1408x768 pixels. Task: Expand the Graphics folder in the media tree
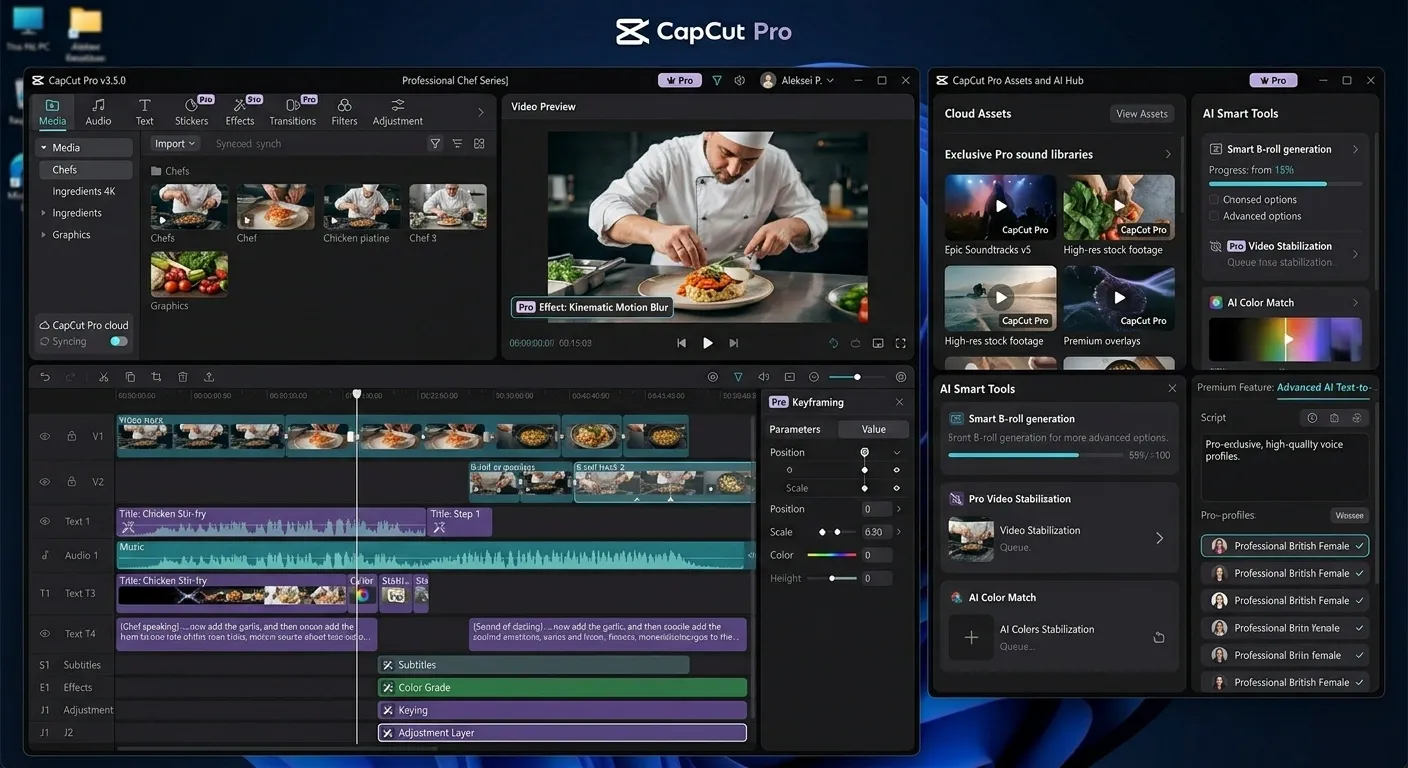43,235
